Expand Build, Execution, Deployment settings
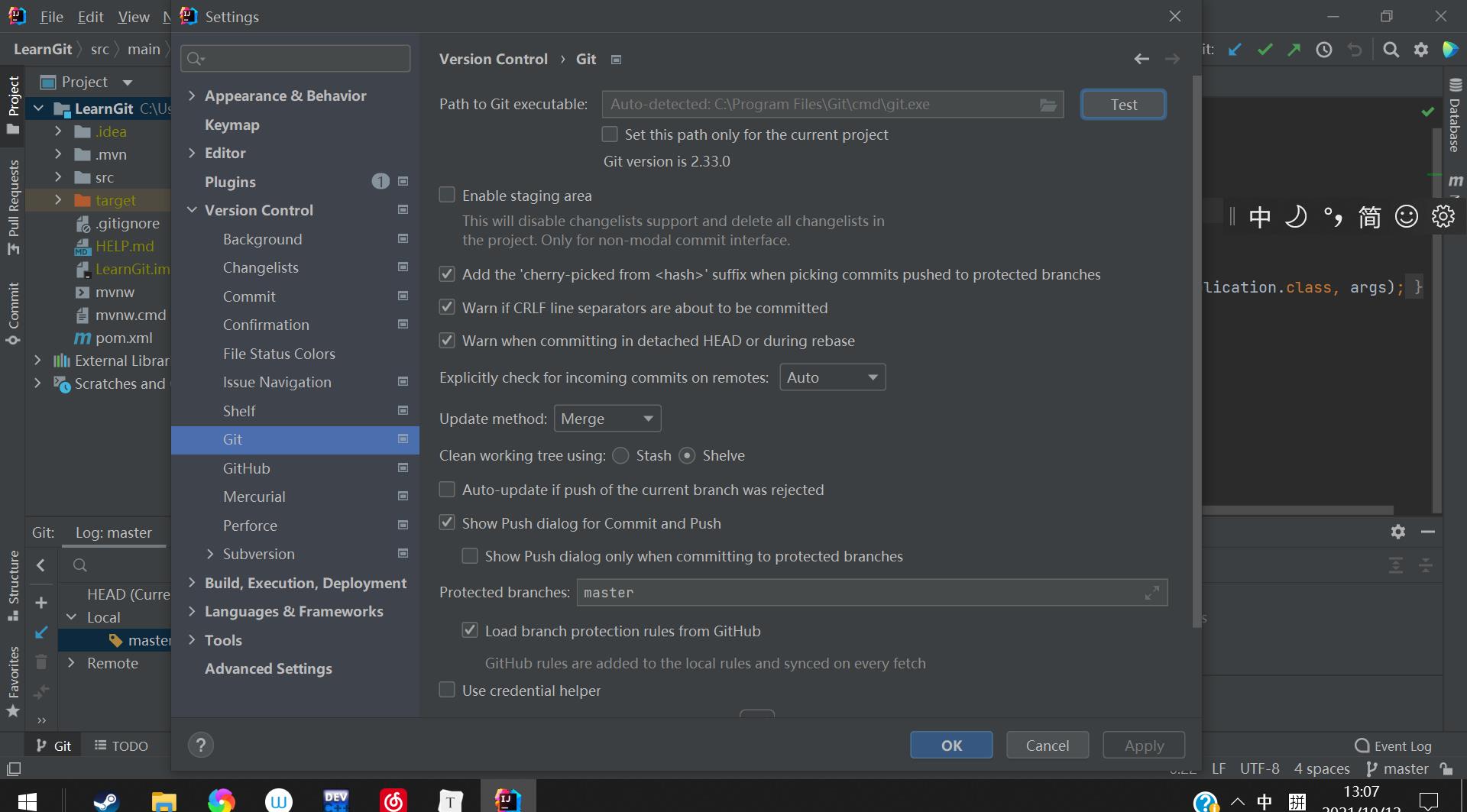 click(192, 583)
